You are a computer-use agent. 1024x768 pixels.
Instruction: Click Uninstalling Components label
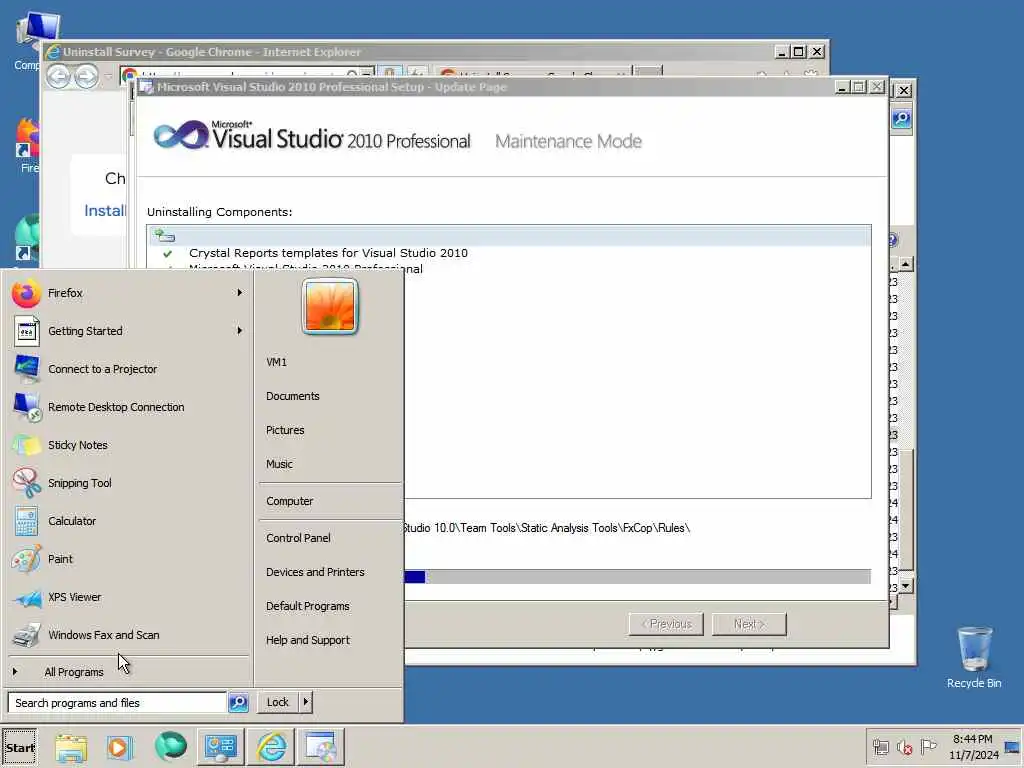(219, 212)
